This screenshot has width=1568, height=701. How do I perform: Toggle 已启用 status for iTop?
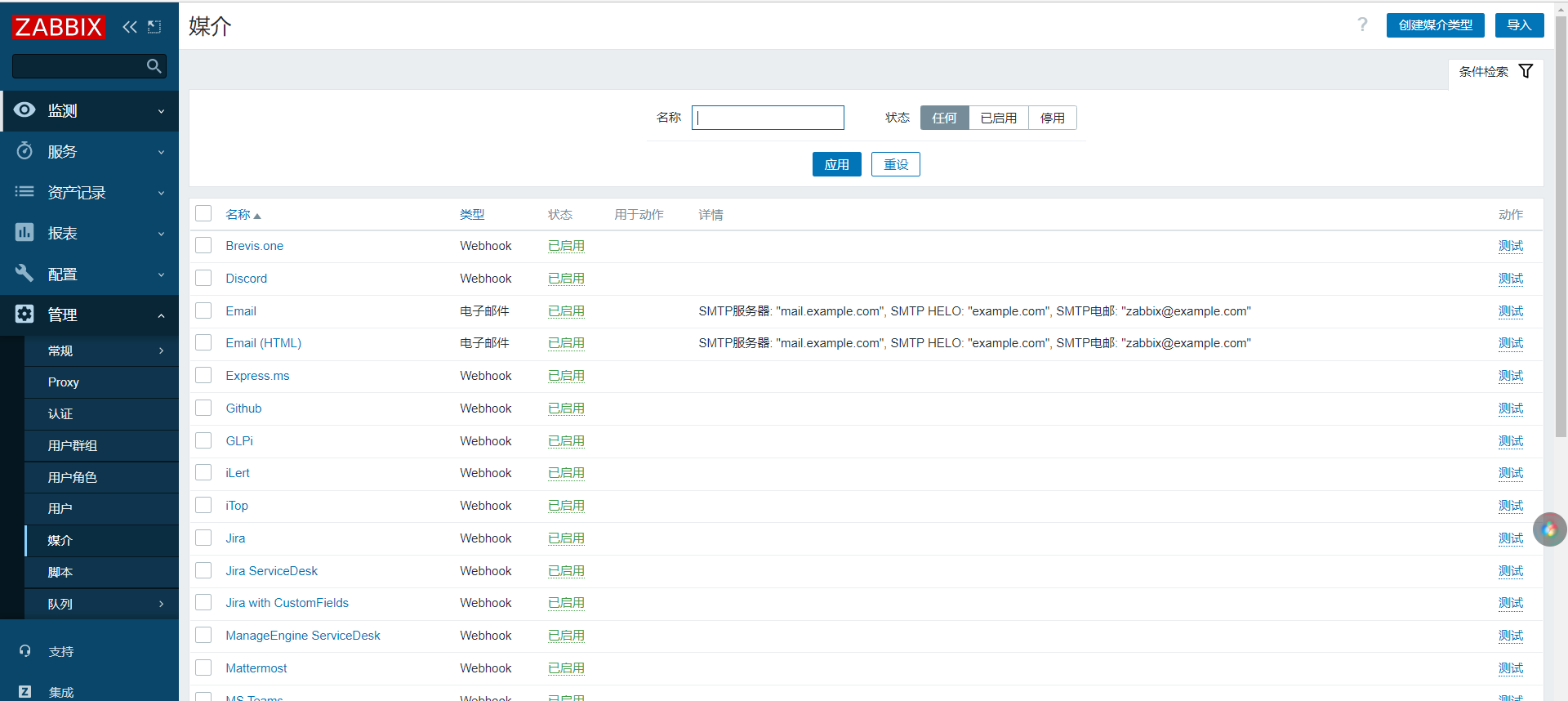coord(566,506)
